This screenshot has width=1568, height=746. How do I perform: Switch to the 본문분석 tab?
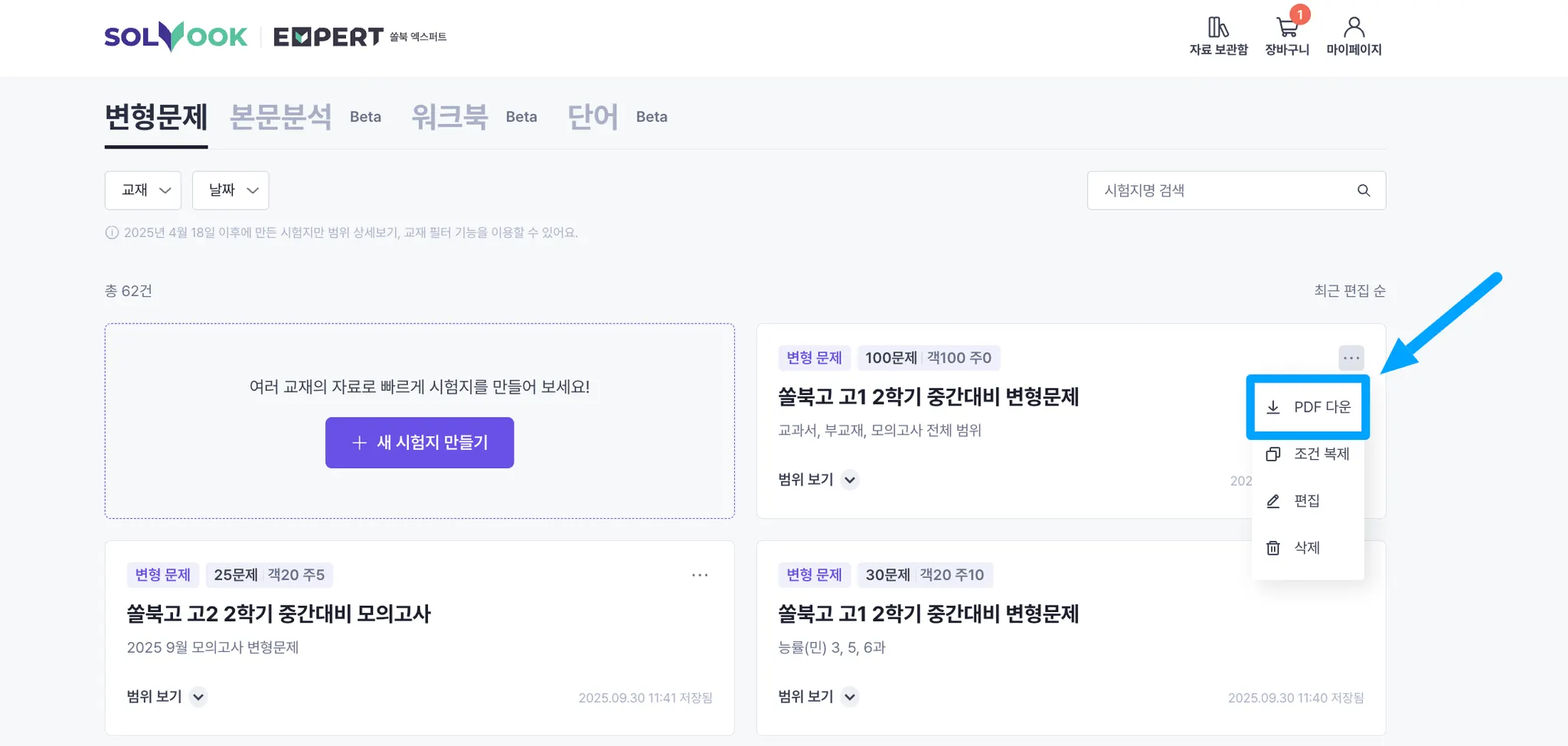coord(281,117)
